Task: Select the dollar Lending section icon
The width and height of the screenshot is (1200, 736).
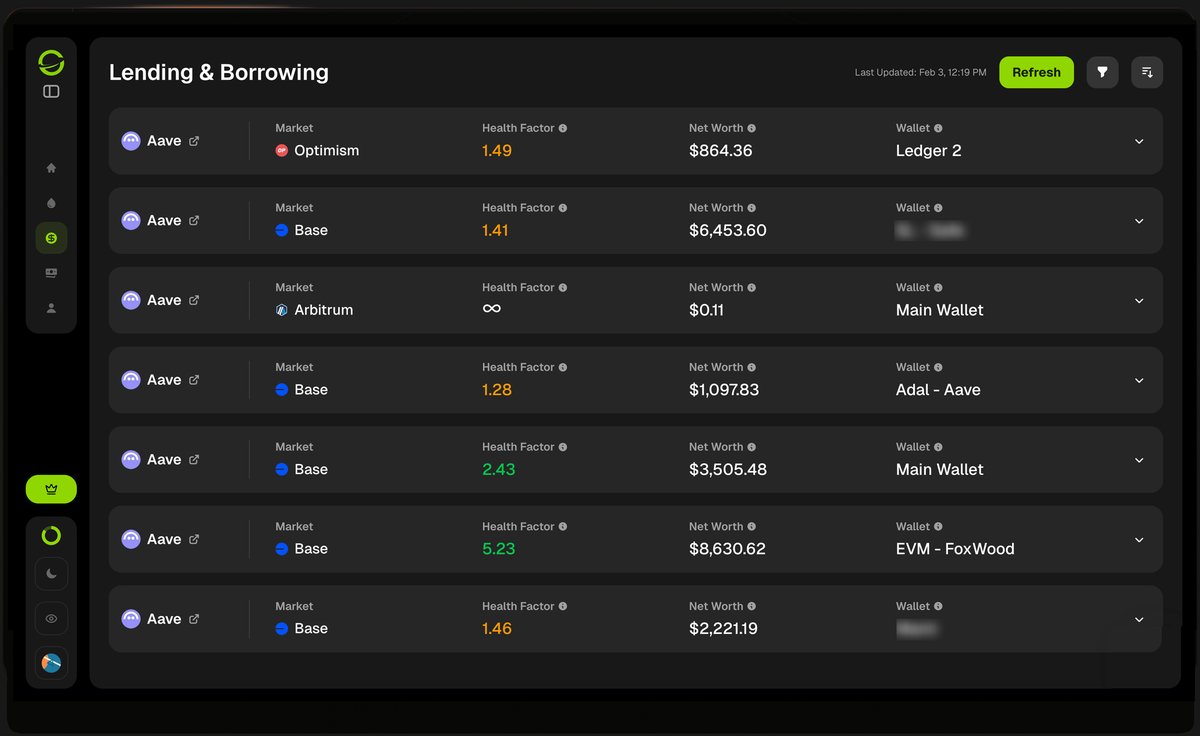Action: coord(51,237)
